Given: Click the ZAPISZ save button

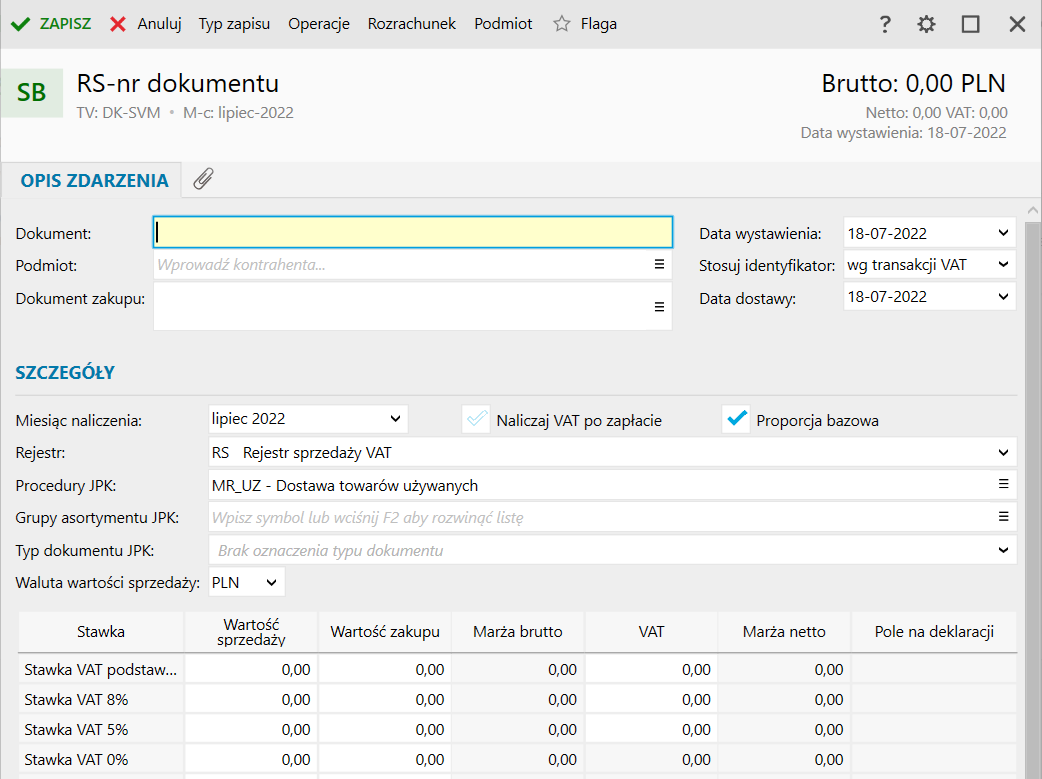Looking at the screenshot, I should click(x=51, y=24).
